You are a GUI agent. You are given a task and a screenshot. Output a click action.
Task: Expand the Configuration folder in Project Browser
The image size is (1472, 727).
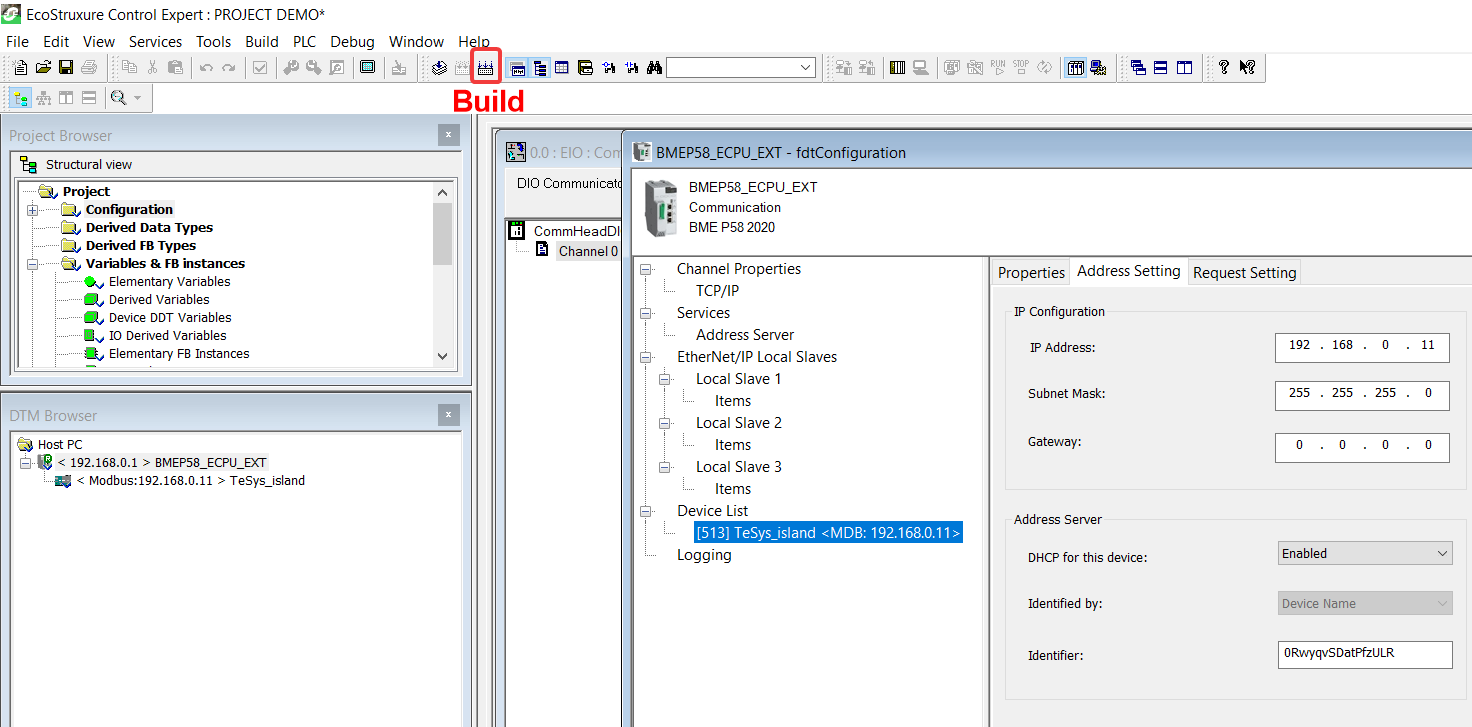[x=32, y=210]
